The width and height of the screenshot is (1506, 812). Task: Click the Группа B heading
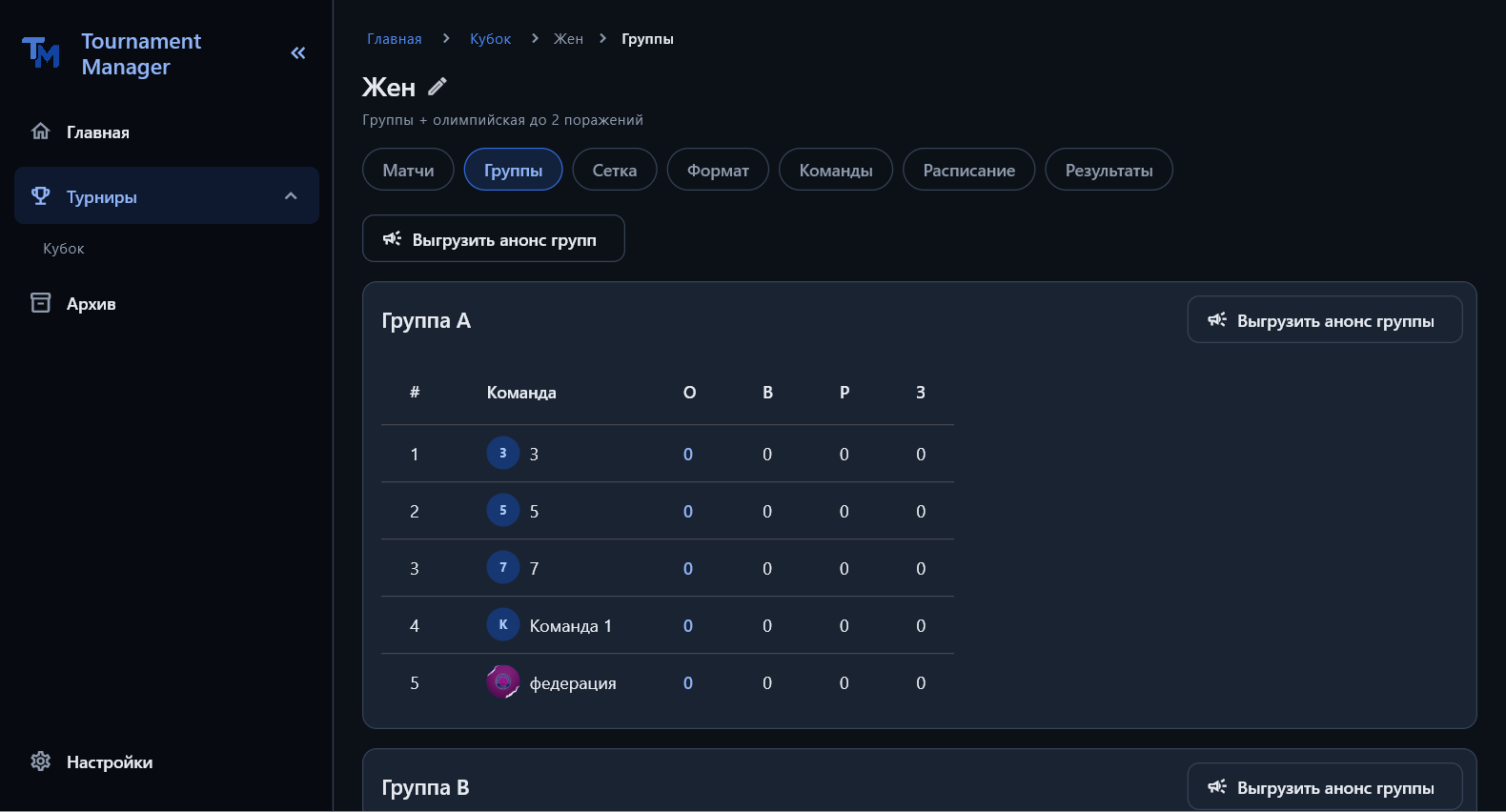[x=425, y=787]
